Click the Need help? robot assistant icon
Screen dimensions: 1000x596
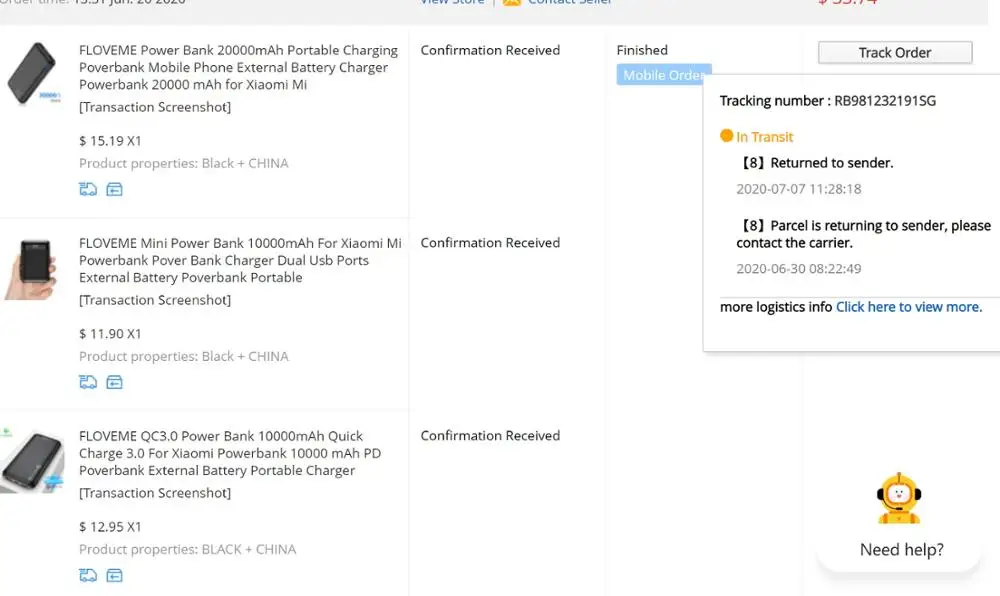click(x=899, y=498)
